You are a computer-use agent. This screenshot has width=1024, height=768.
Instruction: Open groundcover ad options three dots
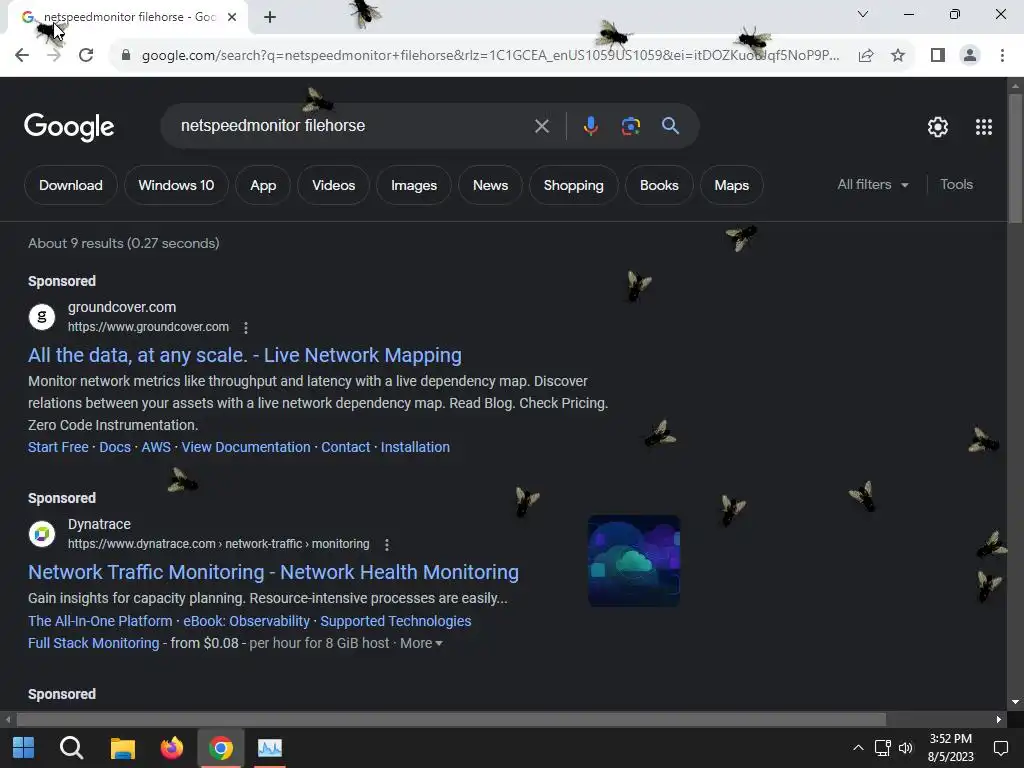246,327
